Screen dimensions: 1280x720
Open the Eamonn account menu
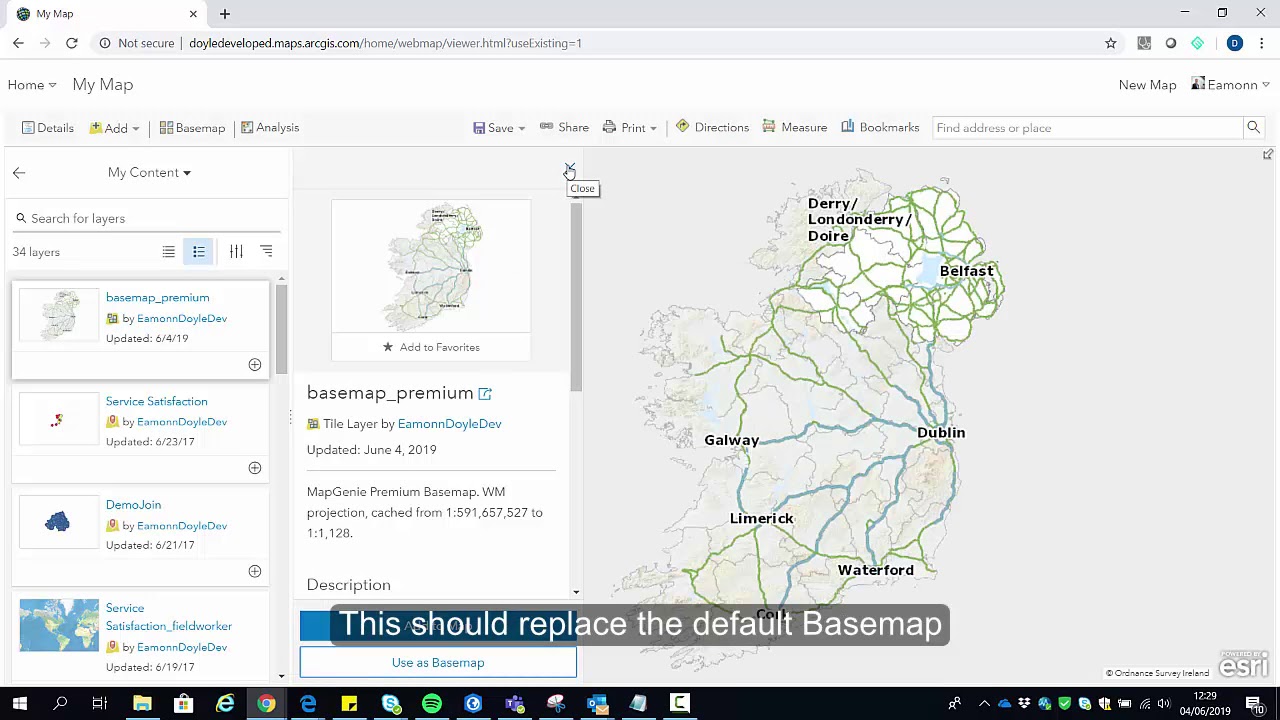(1231, 85)
